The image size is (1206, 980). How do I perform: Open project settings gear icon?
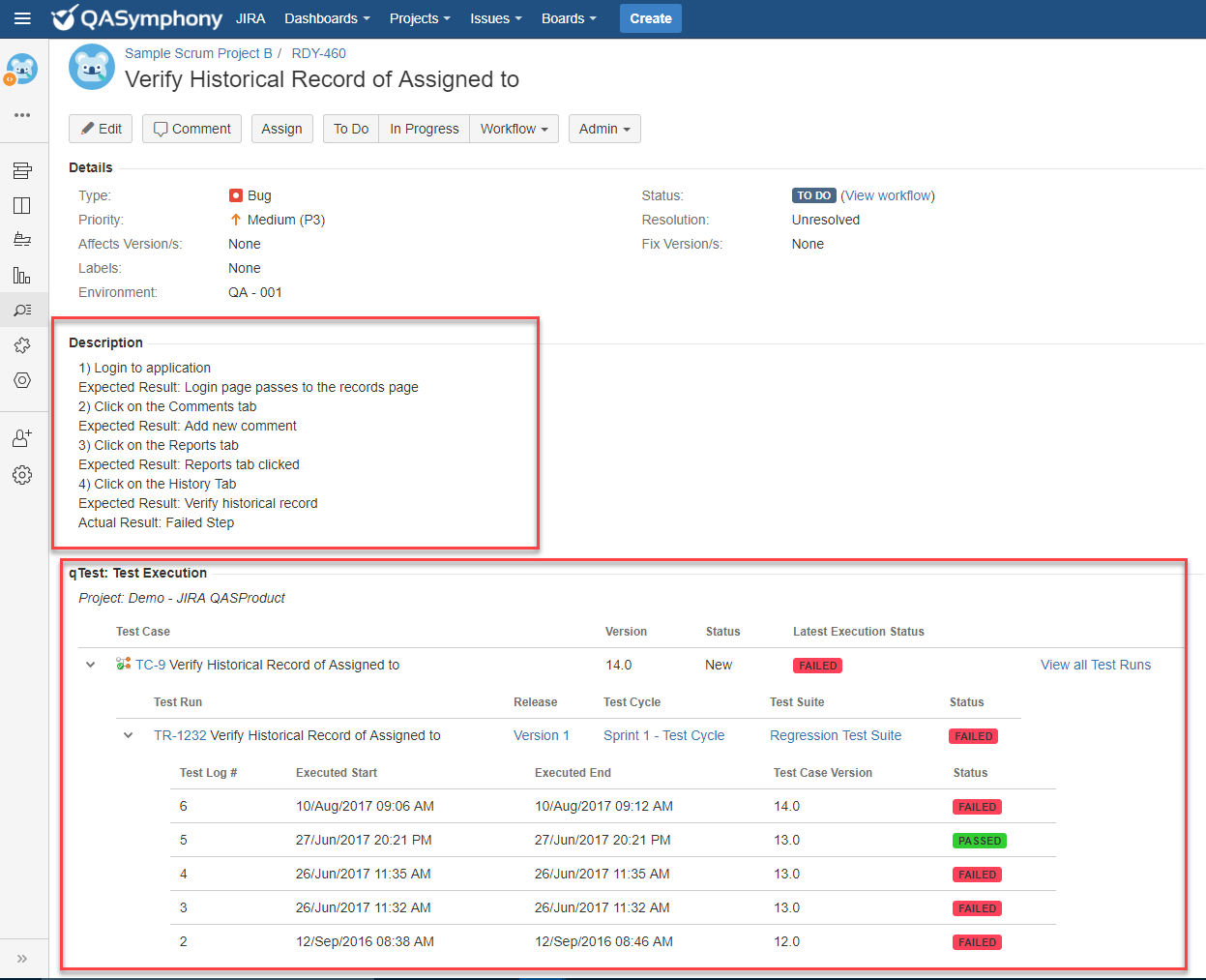click(22, 475)
